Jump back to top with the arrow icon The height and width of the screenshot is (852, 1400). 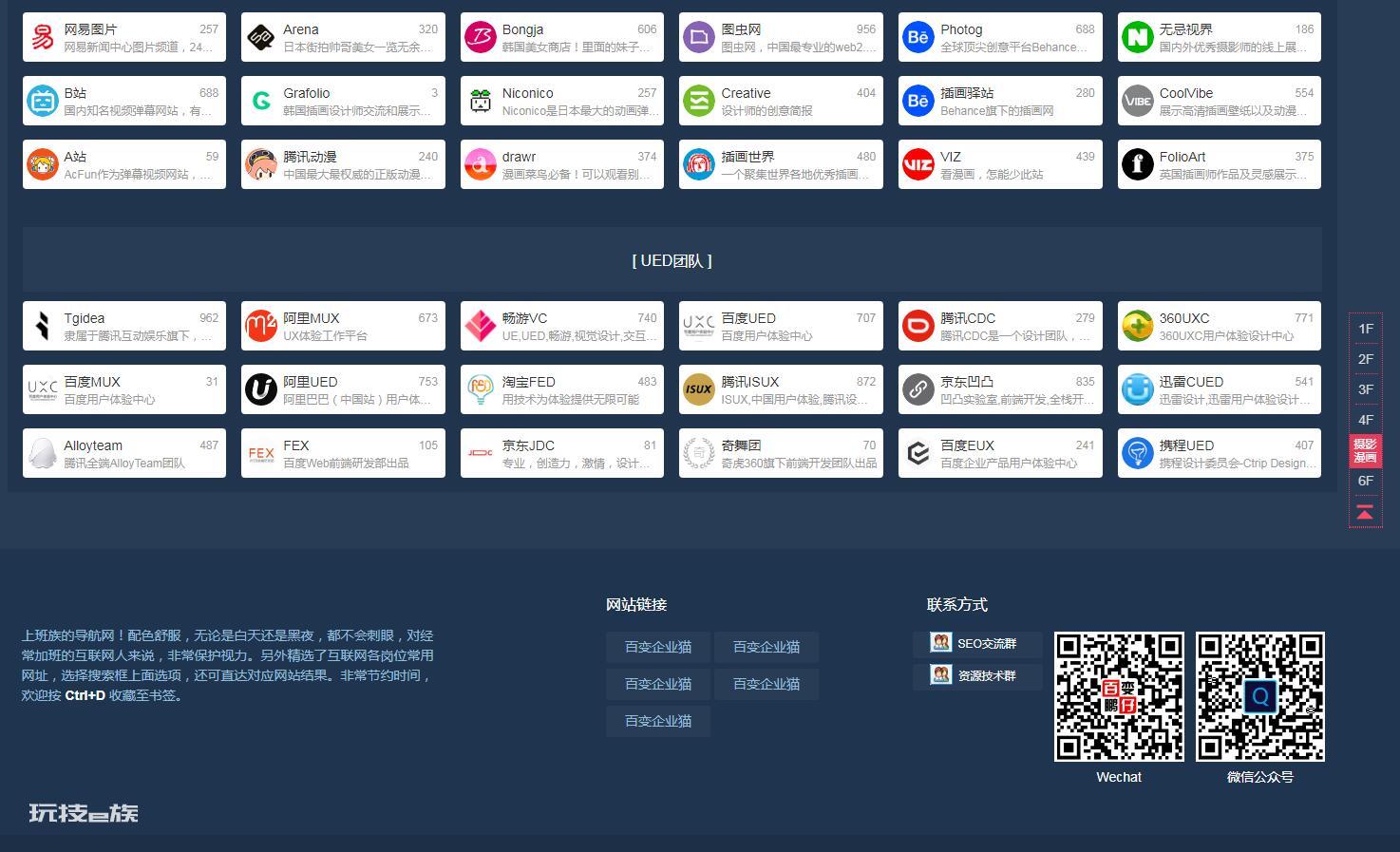tap(1365, 512)
